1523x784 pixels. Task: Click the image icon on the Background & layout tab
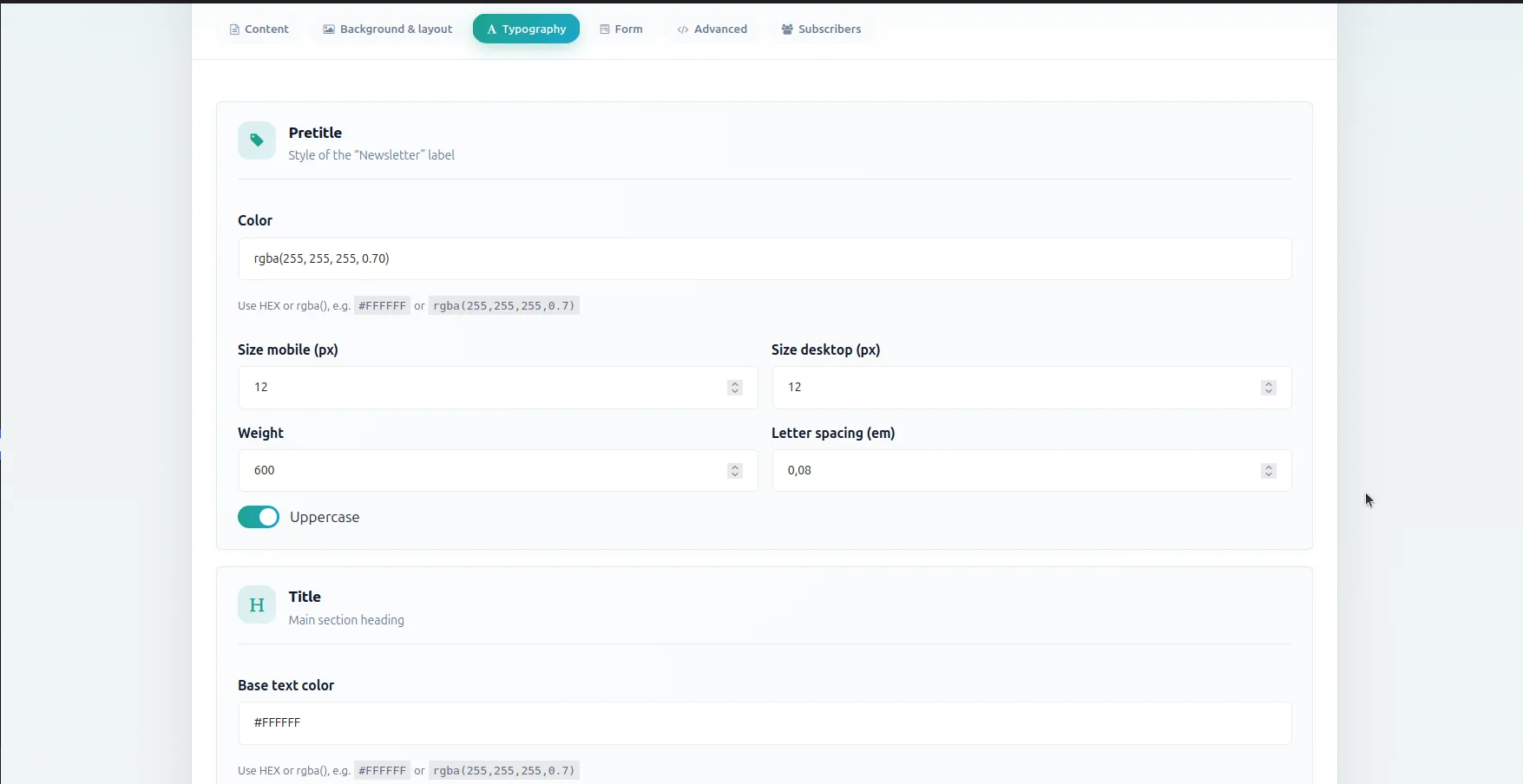(x=329, y=29)
